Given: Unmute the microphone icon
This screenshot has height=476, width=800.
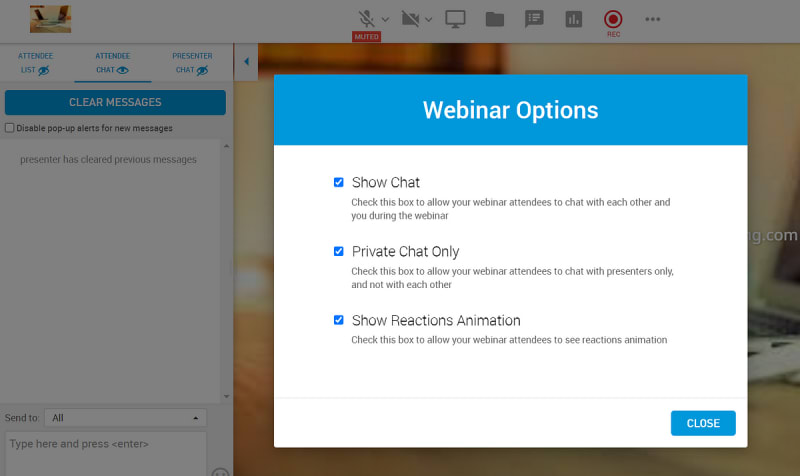Looking at the screenshot, I should pos(367,18).
